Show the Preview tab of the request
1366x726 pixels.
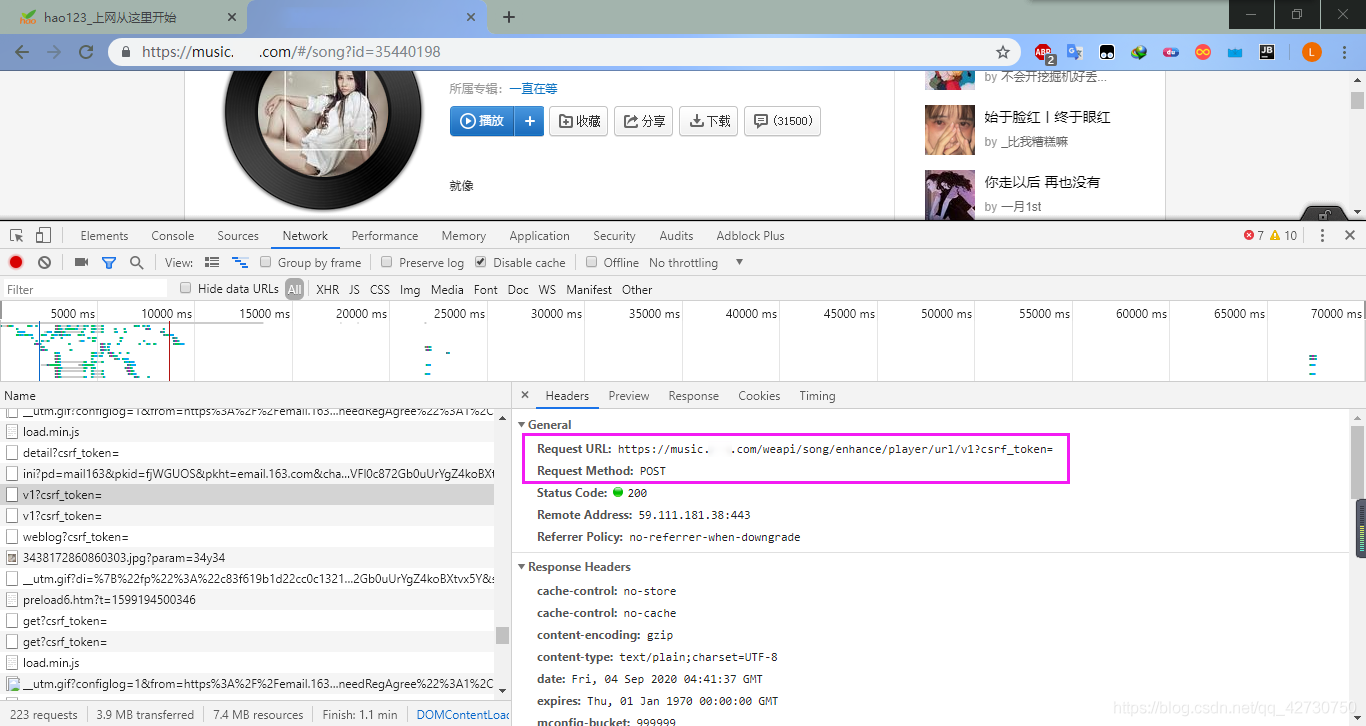coord(629,396)
